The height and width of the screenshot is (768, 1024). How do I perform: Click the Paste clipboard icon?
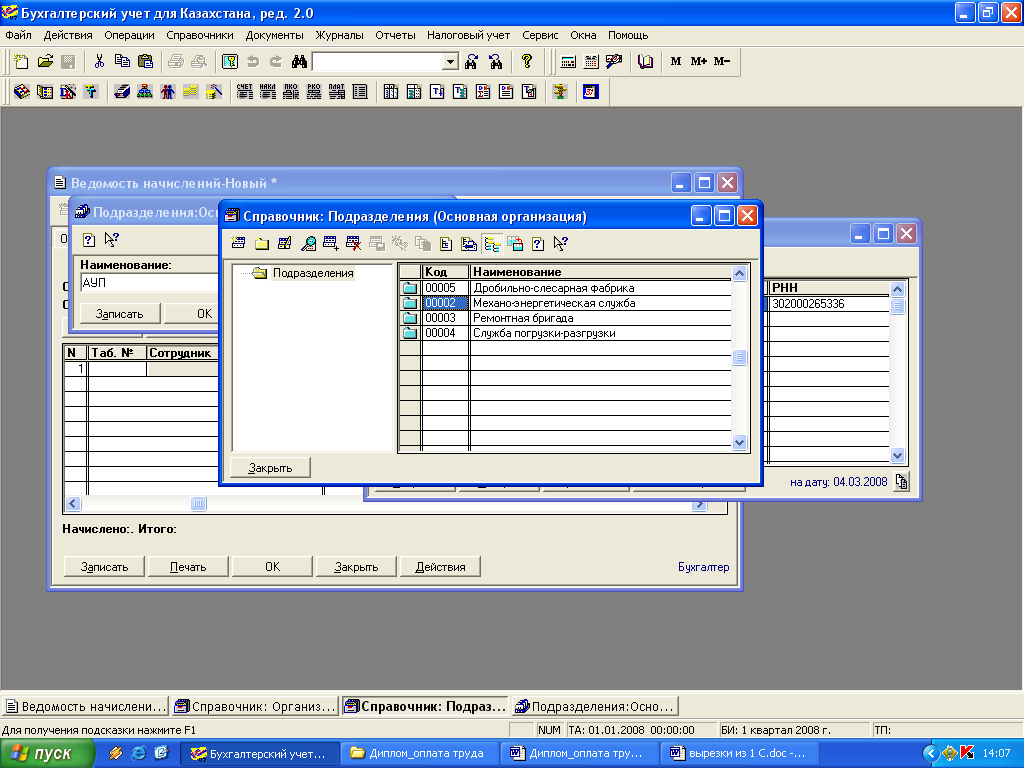point(146,61)
